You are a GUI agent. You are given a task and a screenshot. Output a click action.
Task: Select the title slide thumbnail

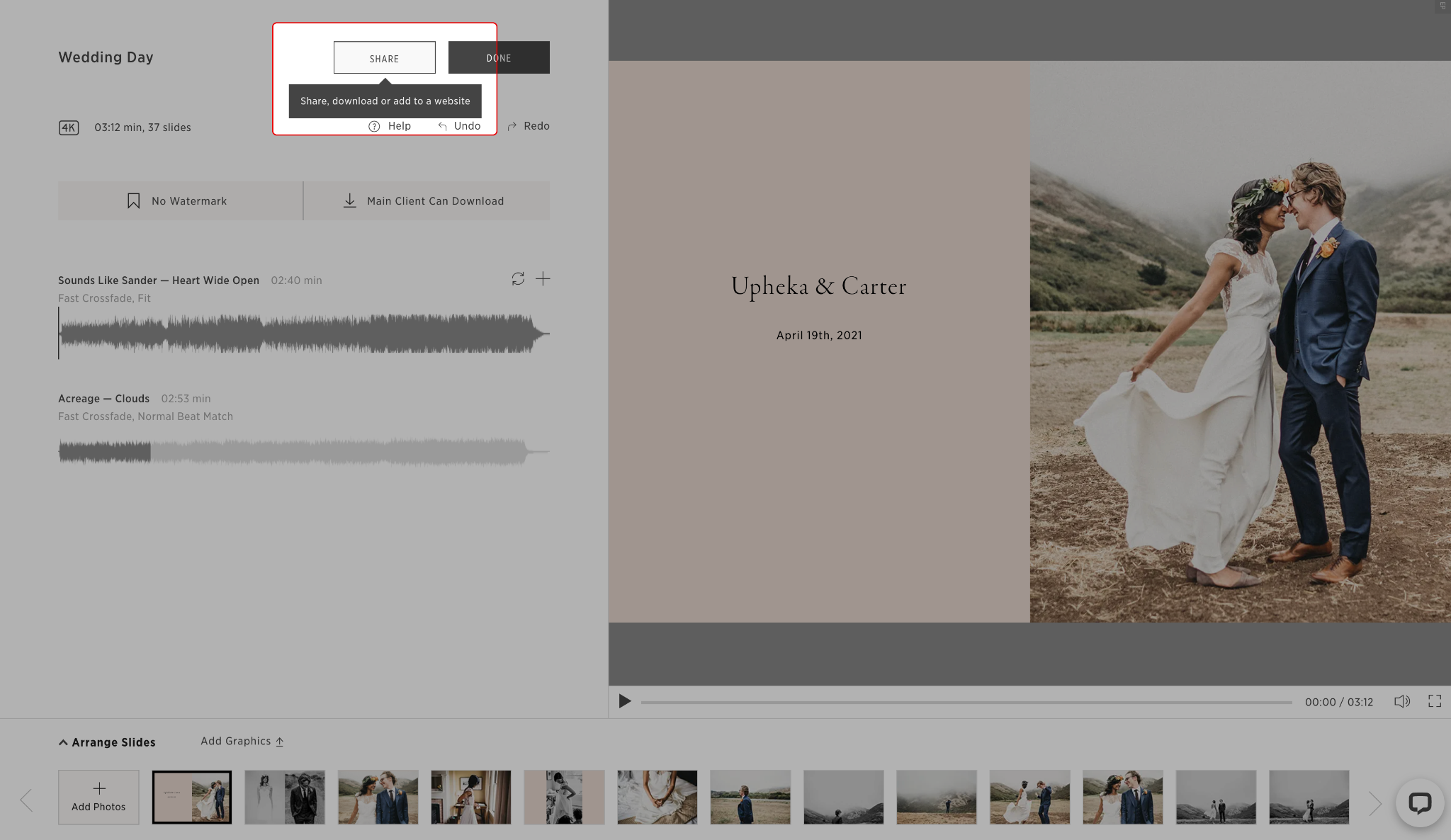192,798
